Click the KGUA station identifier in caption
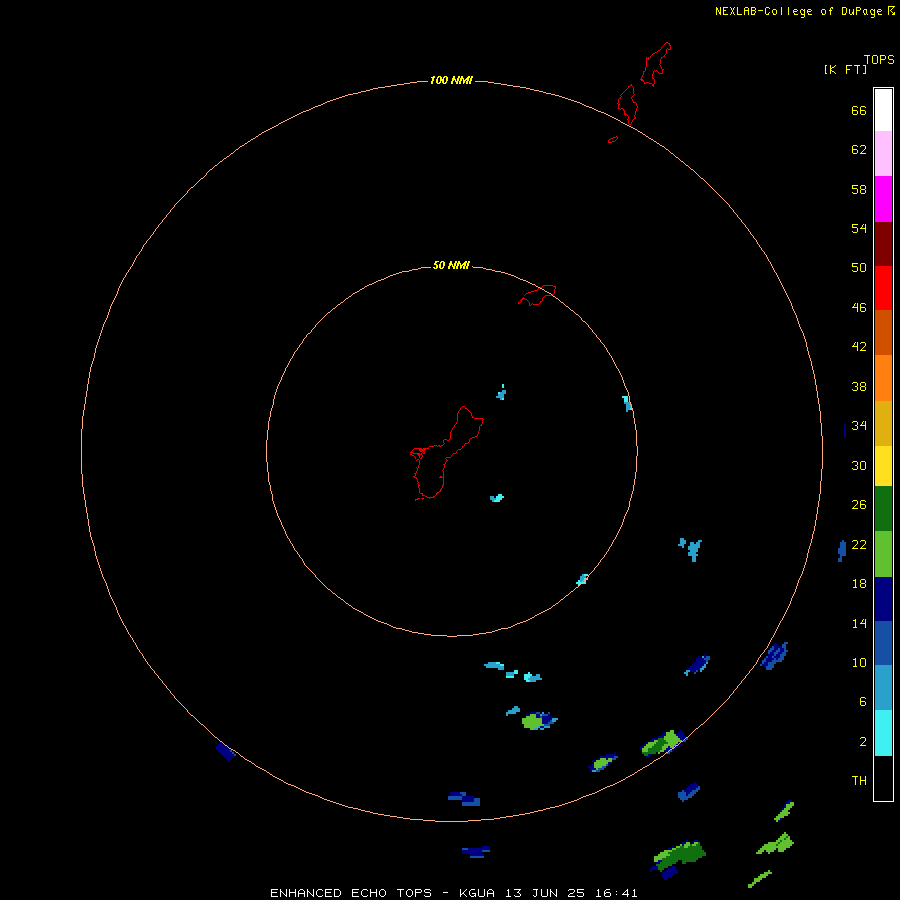900x900 pixels. pyautogui.click(x=476, y=893)
